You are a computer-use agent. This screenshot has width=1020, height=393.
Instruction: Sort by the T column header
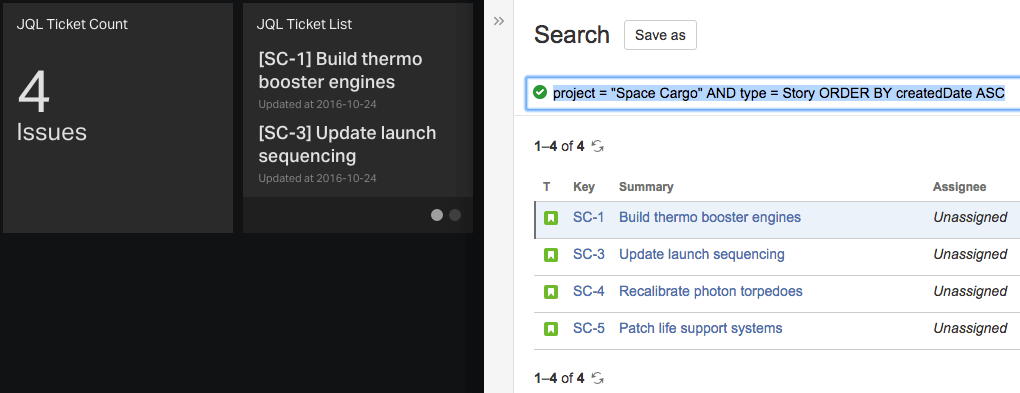546,187
